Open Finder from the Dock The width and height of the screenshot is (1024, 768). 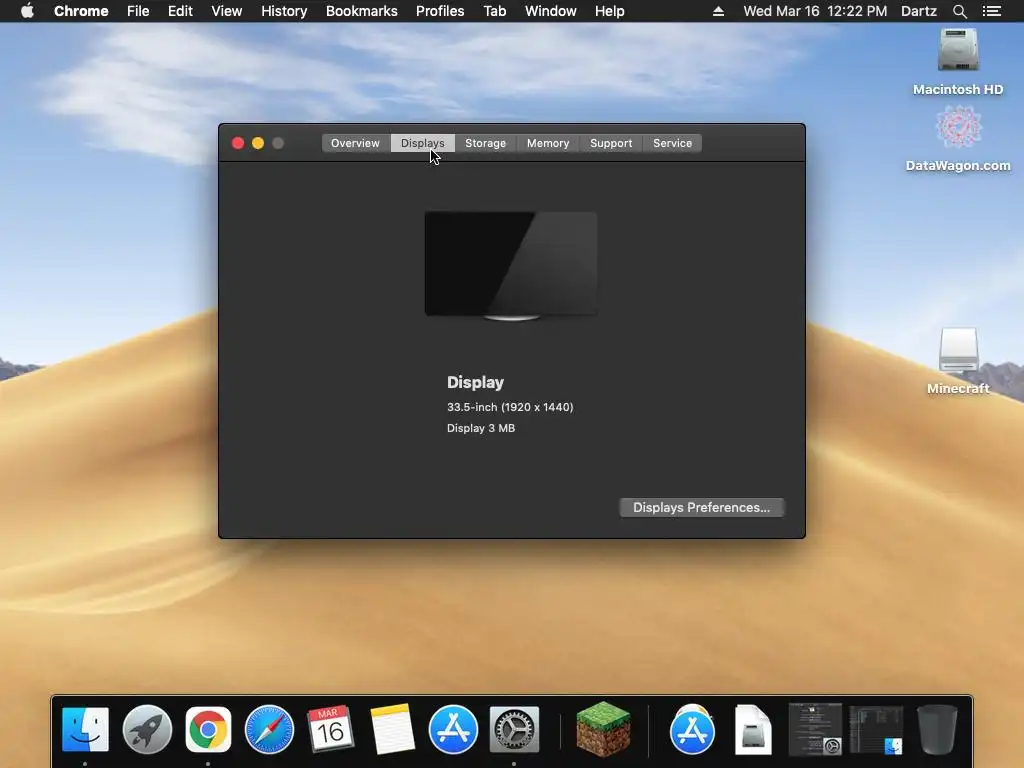click(85, 729)
